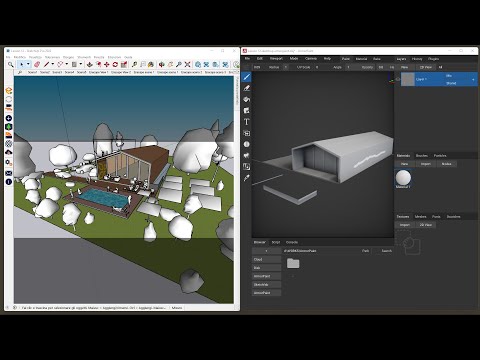The width and height of the screenshot is (480, 360).
Task: Select the Pan hand tool in SketchUp
Action: pos(170,64)
